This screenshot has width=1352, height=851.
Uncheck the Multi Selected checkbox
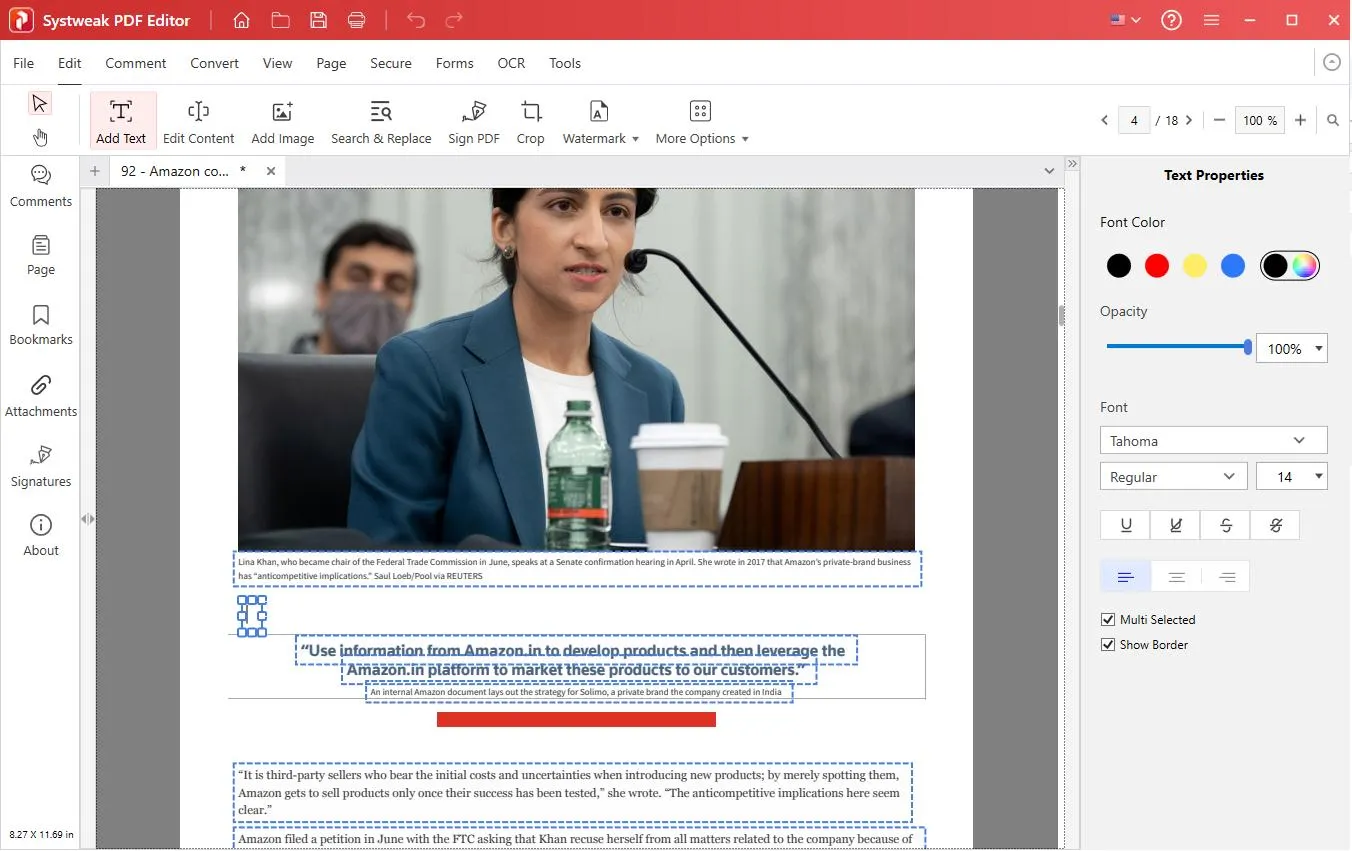click(x=1108, y=620)
